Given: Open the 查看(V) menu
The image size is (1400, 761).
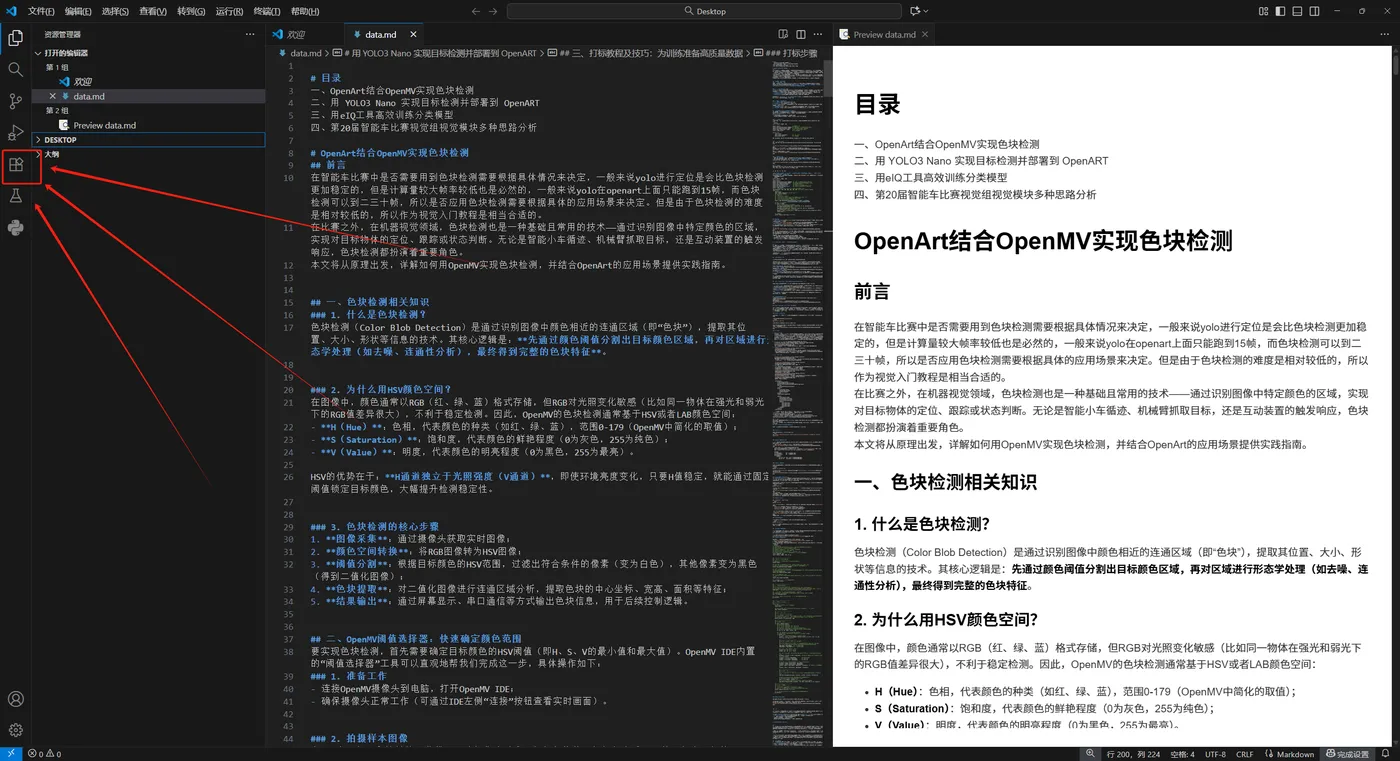Looking at the screenshot, I should tap(153, 11).
